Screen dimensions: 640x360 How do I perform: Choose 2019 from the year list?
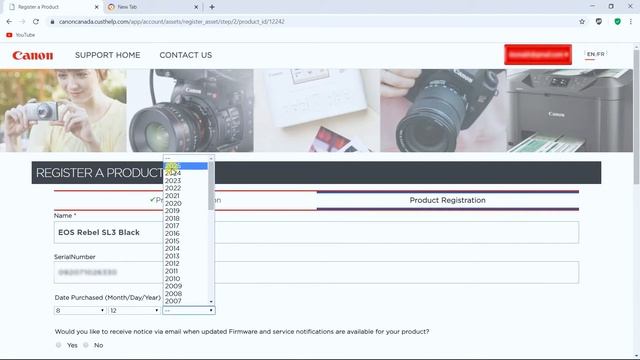pos(186,211)
